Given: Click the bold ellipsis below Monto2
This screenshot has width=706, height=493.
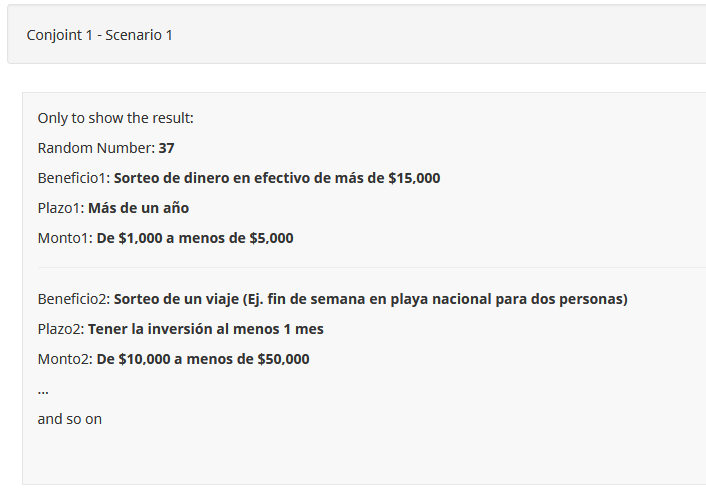Looking at the screenshot, I should point(43,390).
